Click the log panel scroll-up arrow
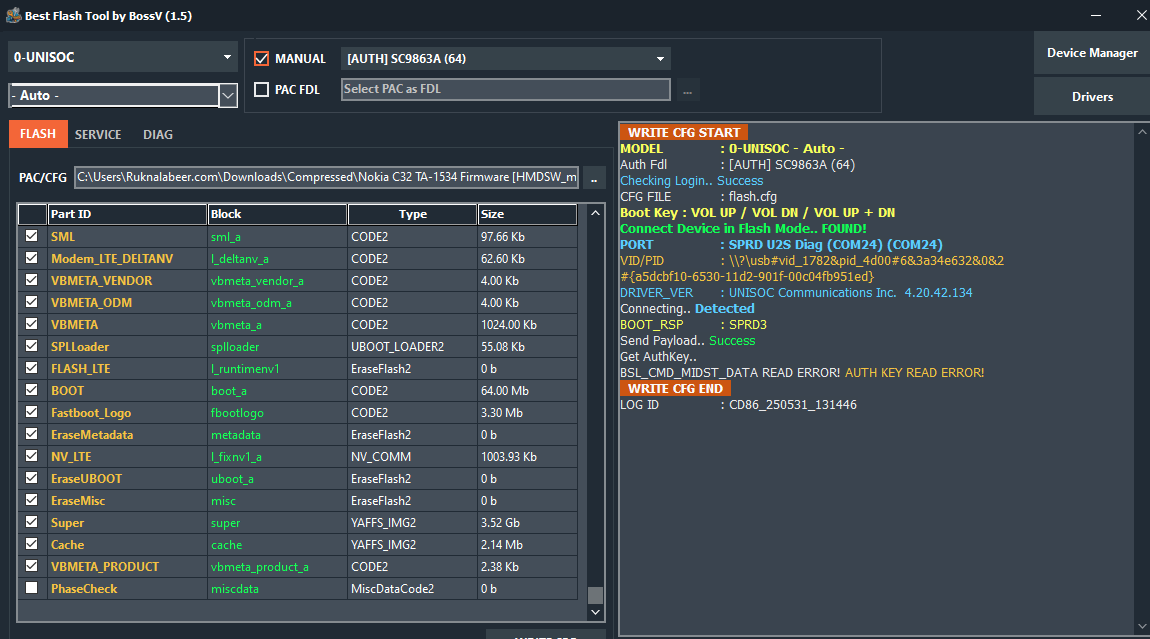The width and height of the screenshot is (1150, 639). (1142, 132)
